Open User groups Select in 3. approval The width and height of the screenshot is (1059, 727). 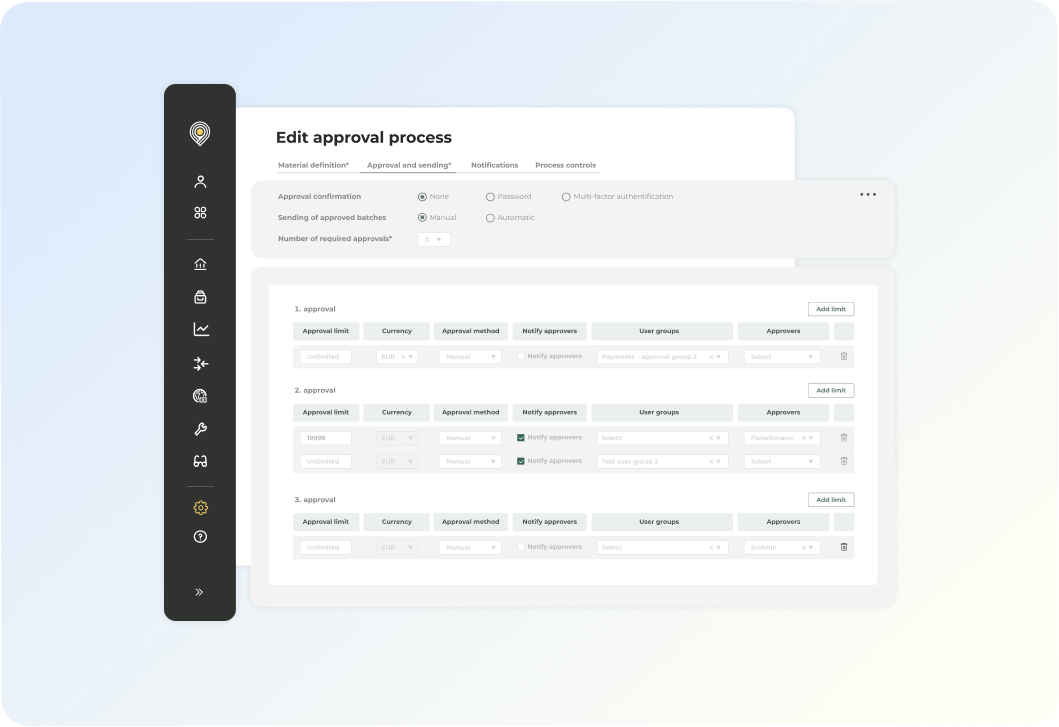662,548
